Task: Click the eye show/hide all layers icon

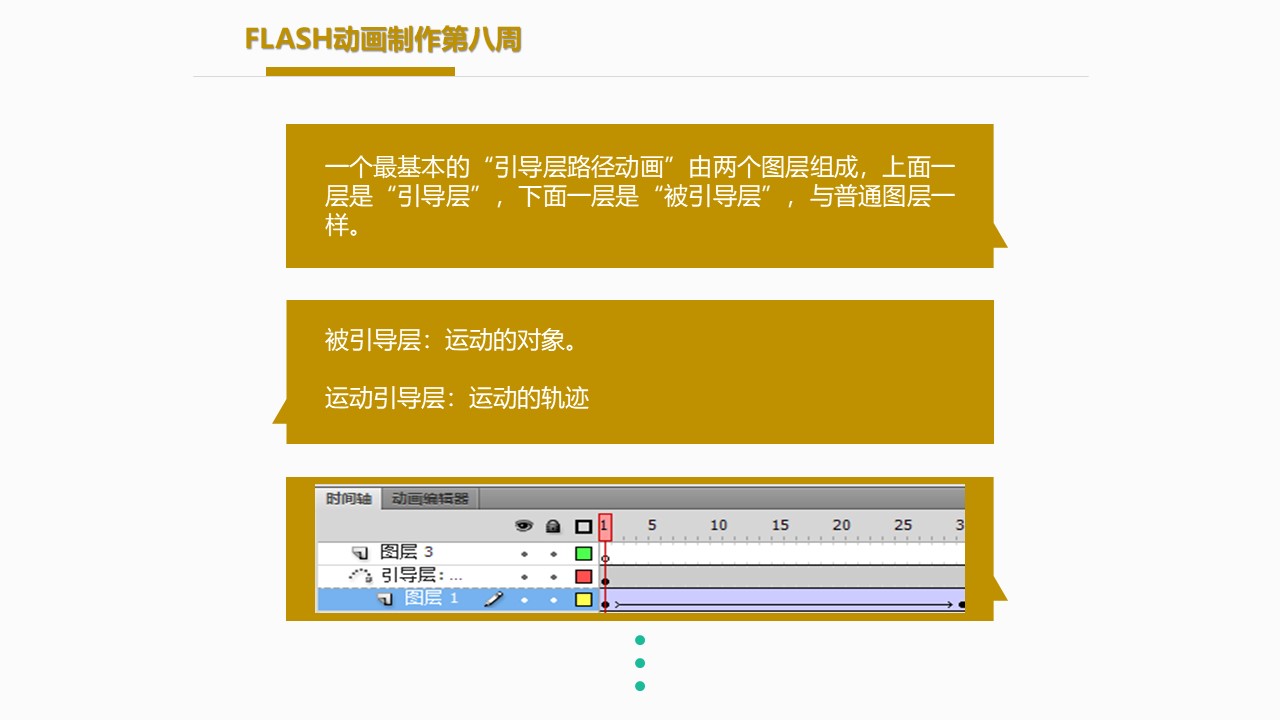Action: (523, 526)
